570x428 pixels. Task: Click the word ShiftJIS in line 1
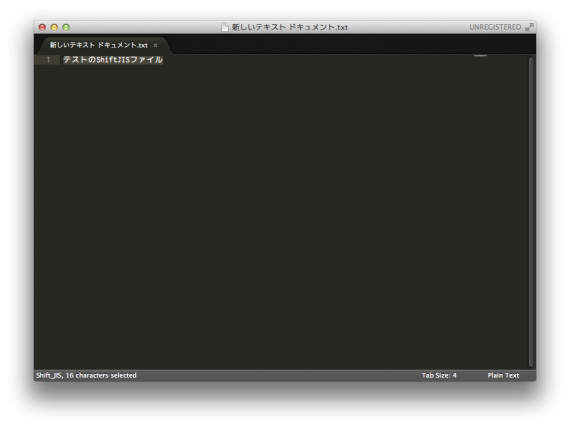tap(113, 60)
